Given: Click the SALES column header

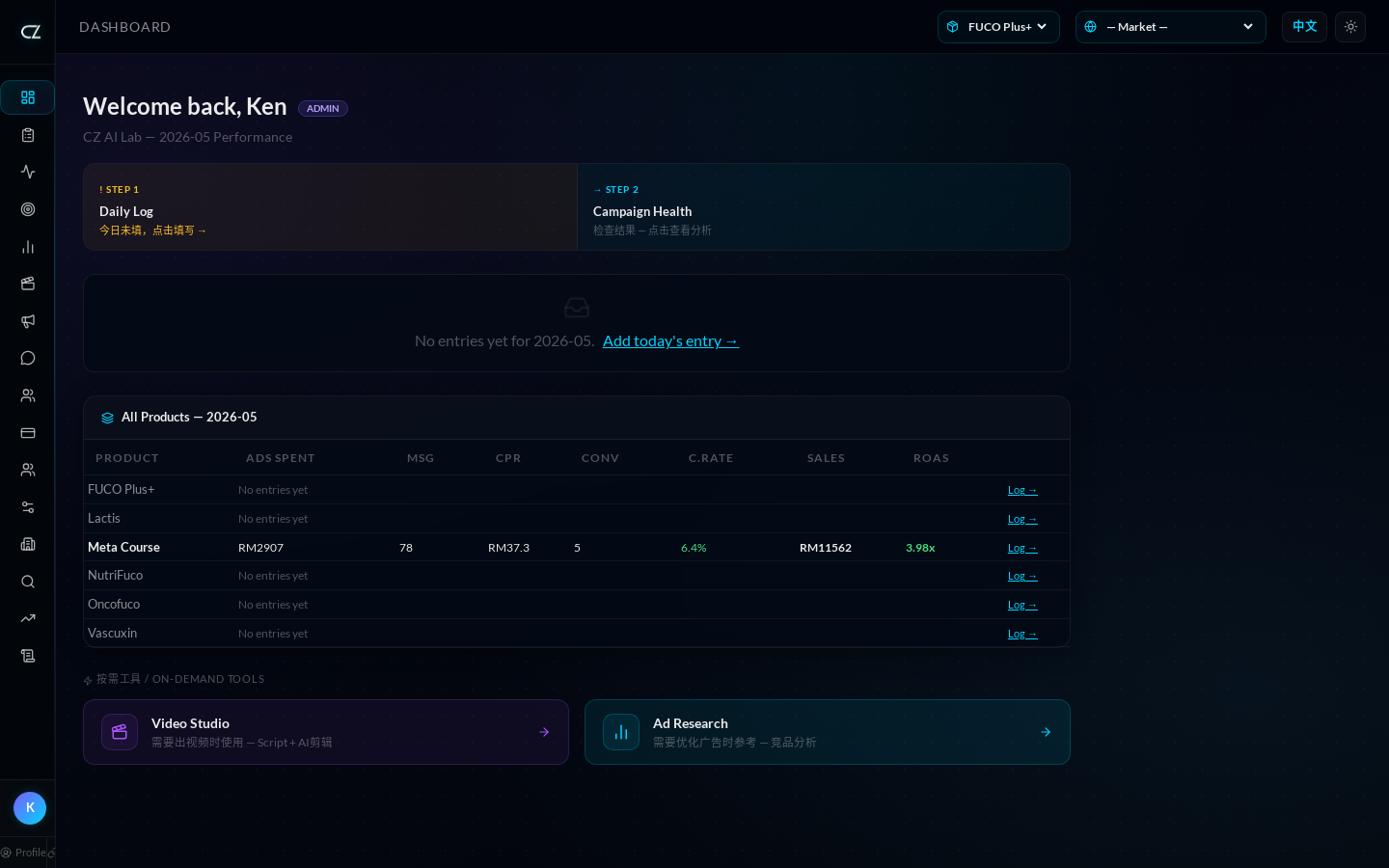Looking at the screenshot, I should [x=826, y=458].
